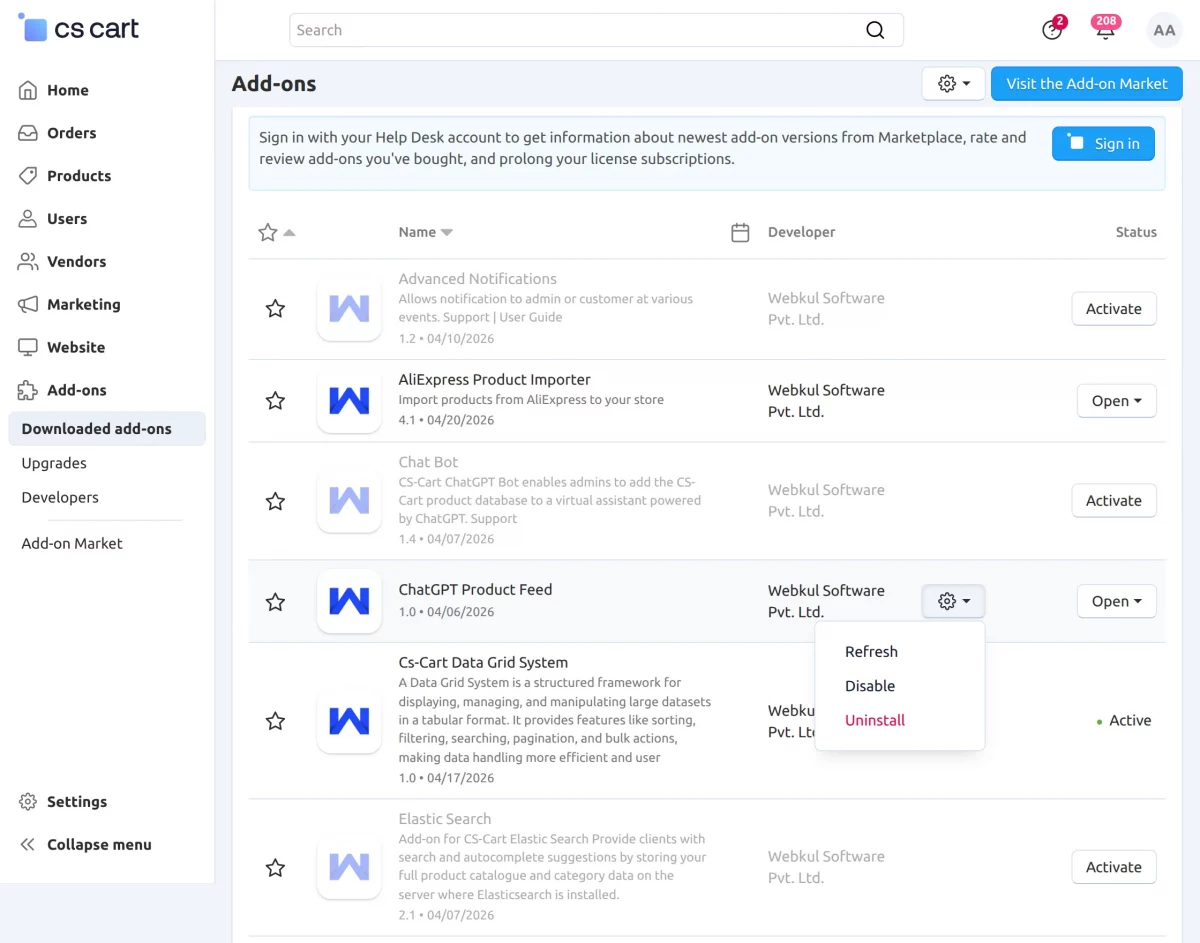Image resolution: width=1200 pixels, height=943 pixels.
Task: Click Webkul Software developer for Elastic Search
Action: click(826, 867)
